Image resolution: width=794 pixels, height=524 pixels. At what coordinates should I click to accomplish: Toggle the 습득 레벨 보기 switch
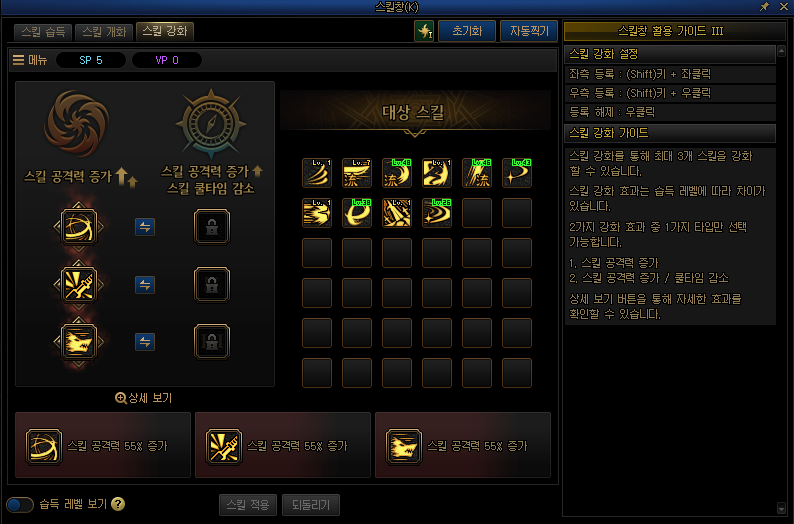(20, 504)
